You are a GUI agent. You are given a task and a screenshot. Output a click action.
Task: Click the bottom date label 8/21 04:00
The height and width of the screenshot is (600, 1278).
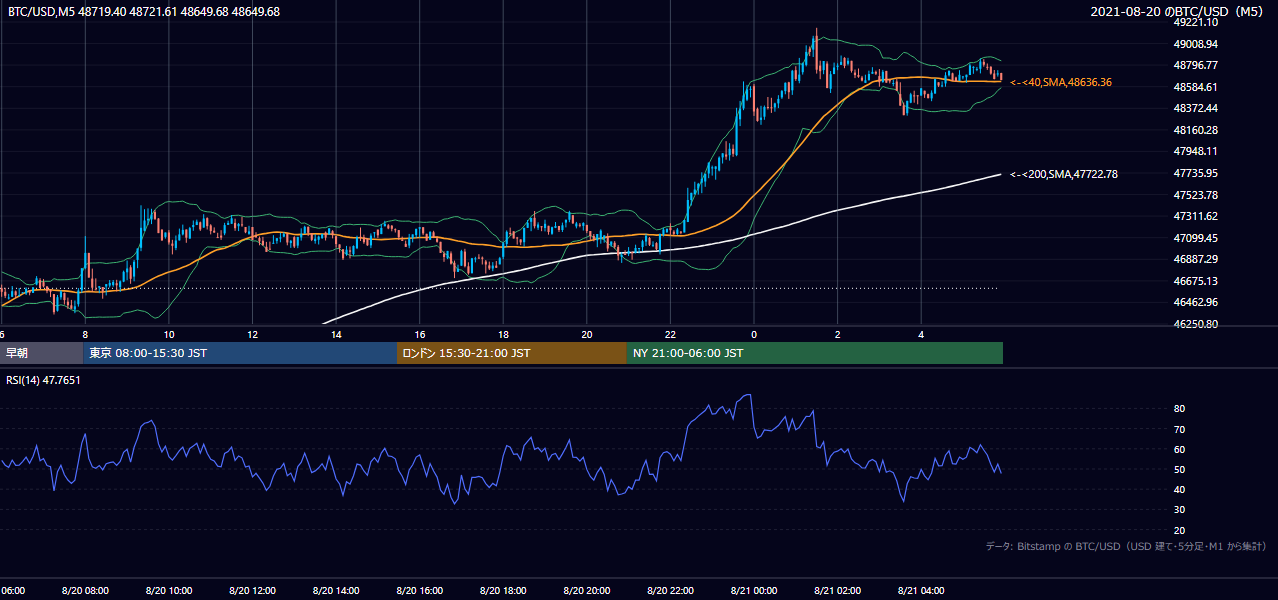(x=921, y=590)
